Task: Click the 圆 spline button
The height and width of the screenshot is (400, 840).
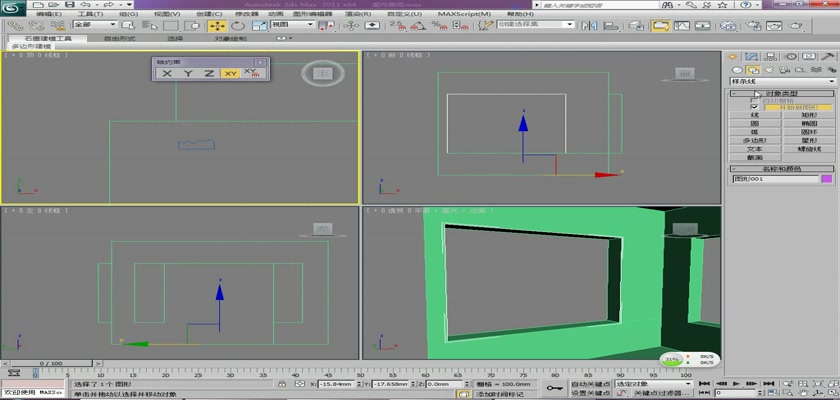Action: click(x=755, y=124)
